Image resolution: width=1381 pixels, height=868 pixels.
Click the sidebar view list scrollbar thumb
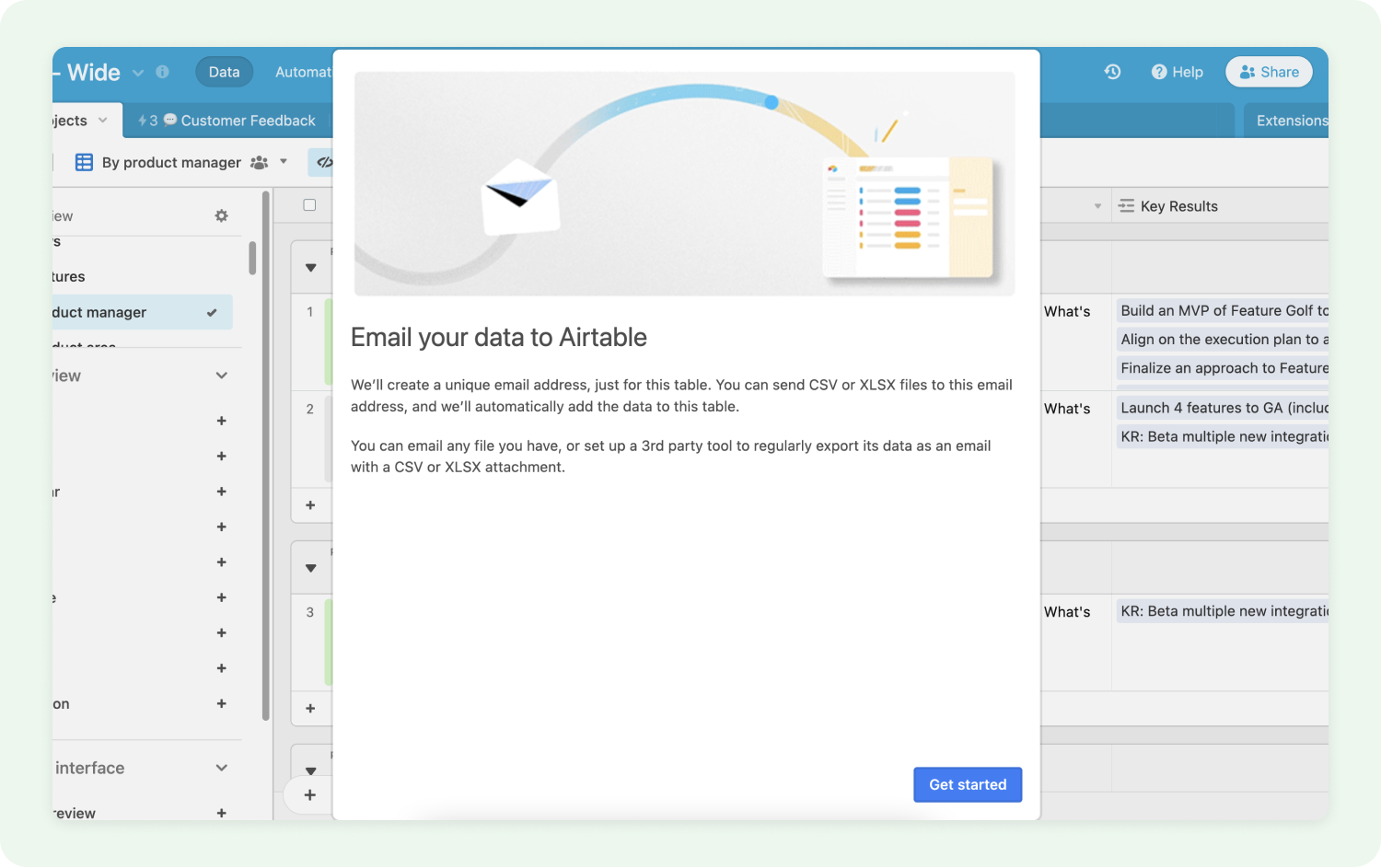click(x=252, y=258)
